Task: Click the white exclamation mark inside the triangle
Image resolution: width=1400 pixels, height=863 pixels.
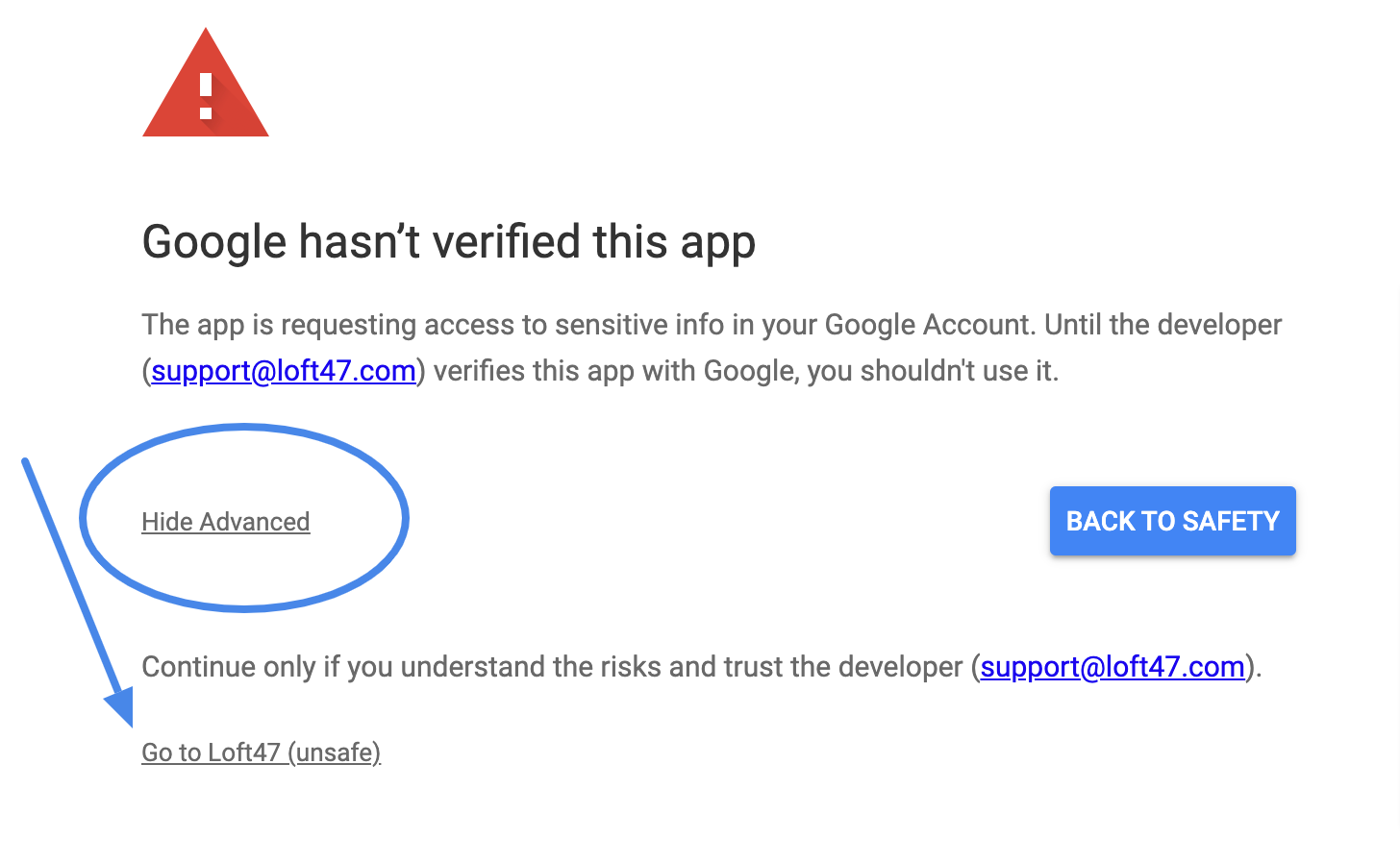Action: (205, 96)
